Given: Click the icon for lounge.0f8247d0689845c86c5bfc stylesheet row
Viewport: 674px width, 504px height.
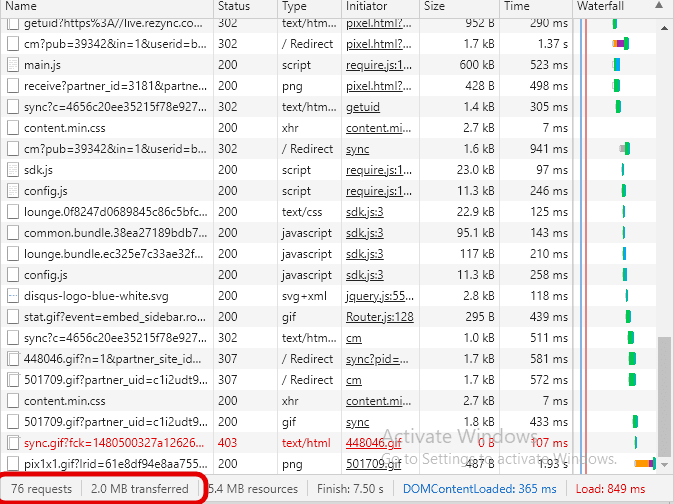Looking at the screenshot, I should [x=13, y=212].
